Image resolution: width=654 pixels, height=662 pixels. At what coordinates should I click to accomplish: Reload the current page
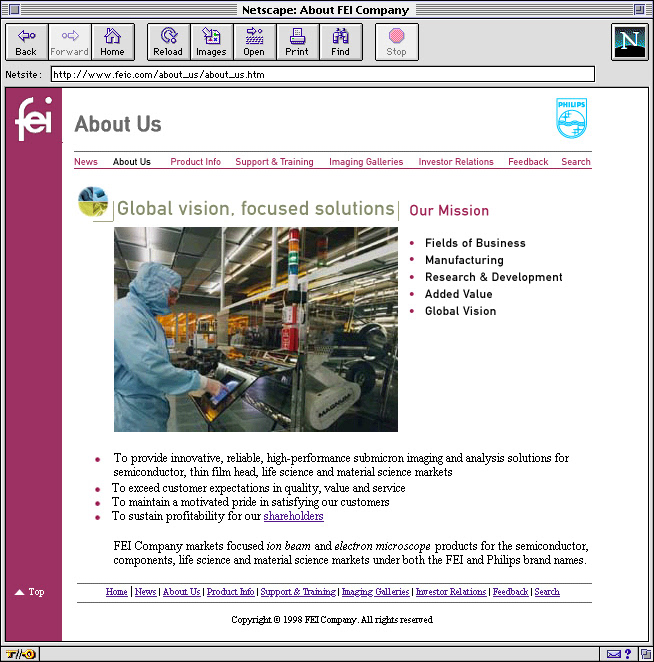(x=168, y=42)
